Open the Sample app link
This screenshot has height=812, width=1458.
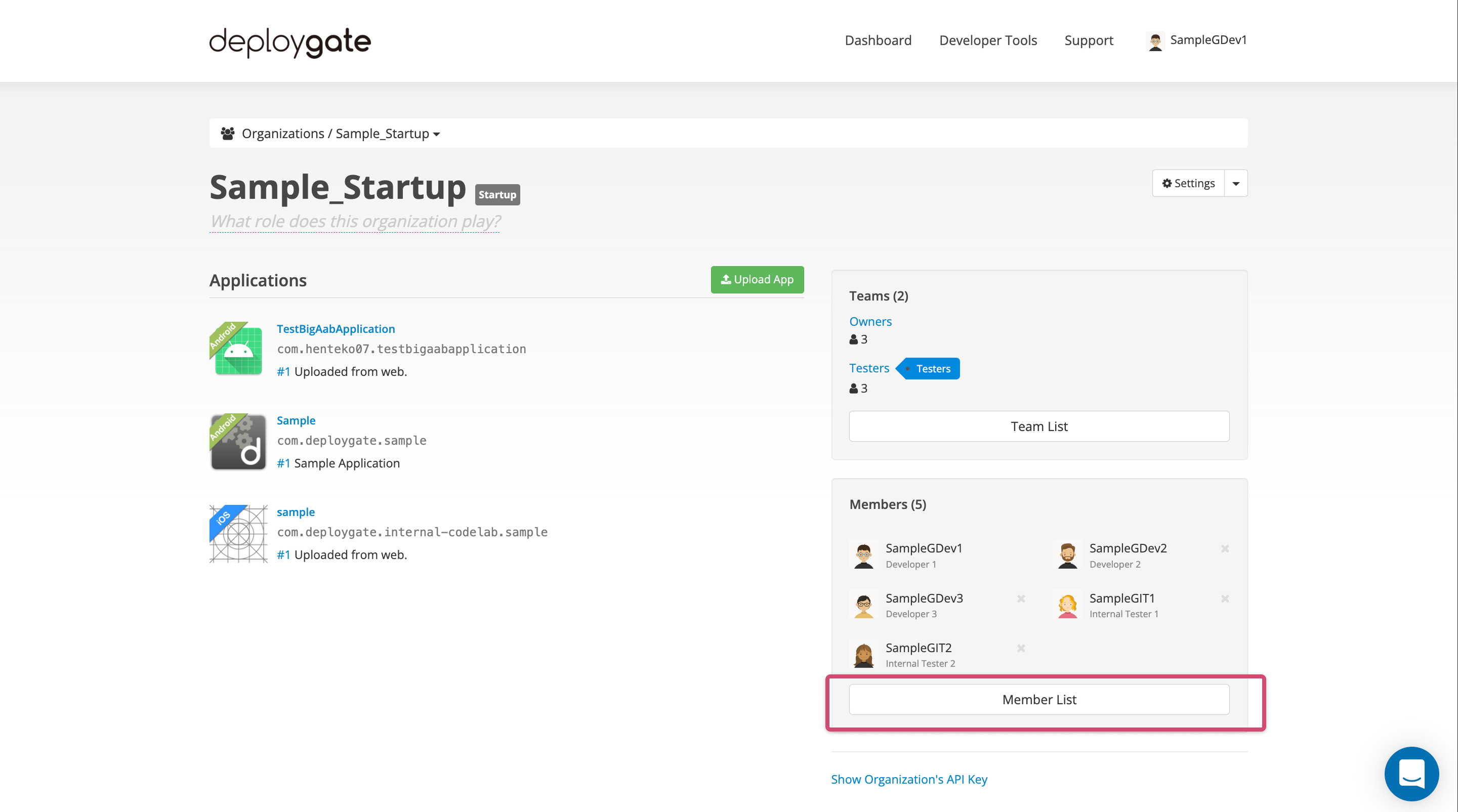[x=296, y=420]
